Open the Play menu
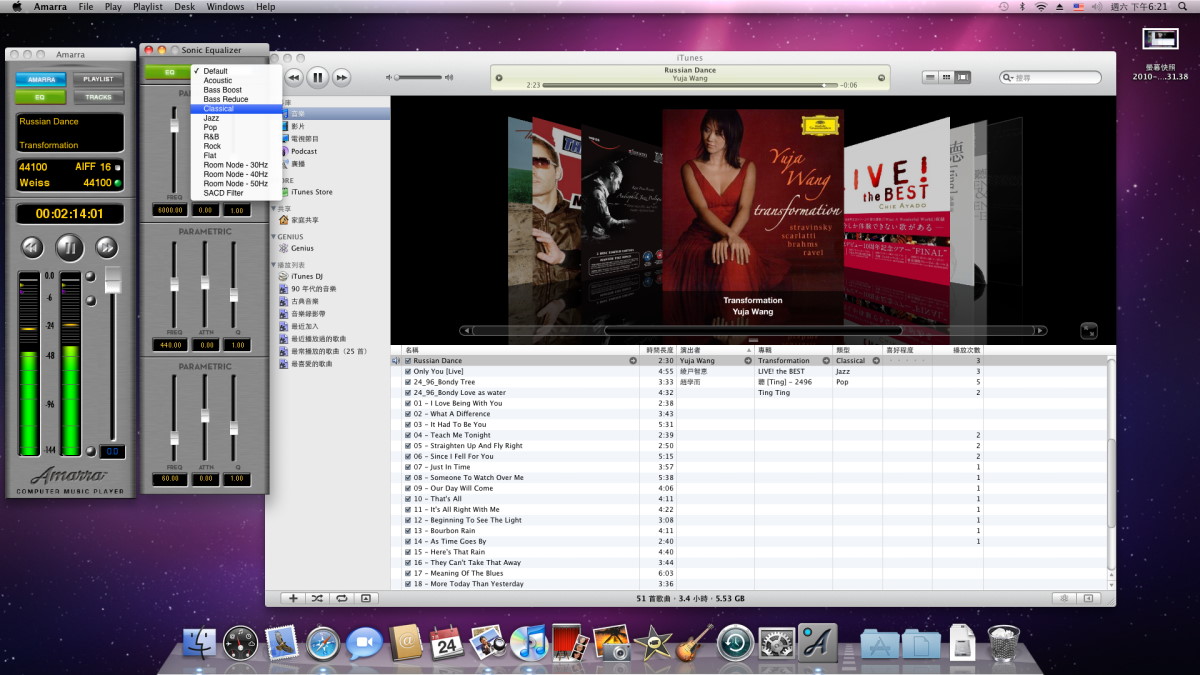The width and height of the screenshot is (1200, 675). coord(113,7)
